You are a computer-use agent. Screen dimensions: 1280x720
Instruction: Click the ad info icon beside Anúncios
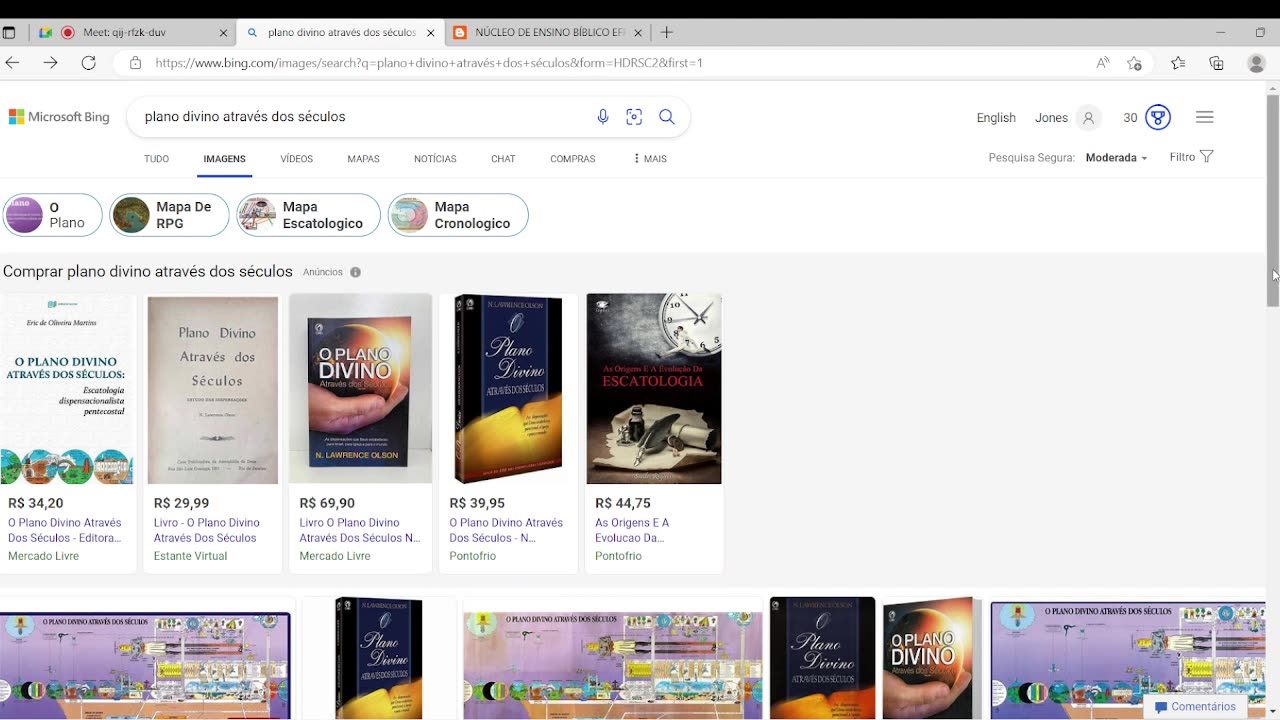click(355, 272)
